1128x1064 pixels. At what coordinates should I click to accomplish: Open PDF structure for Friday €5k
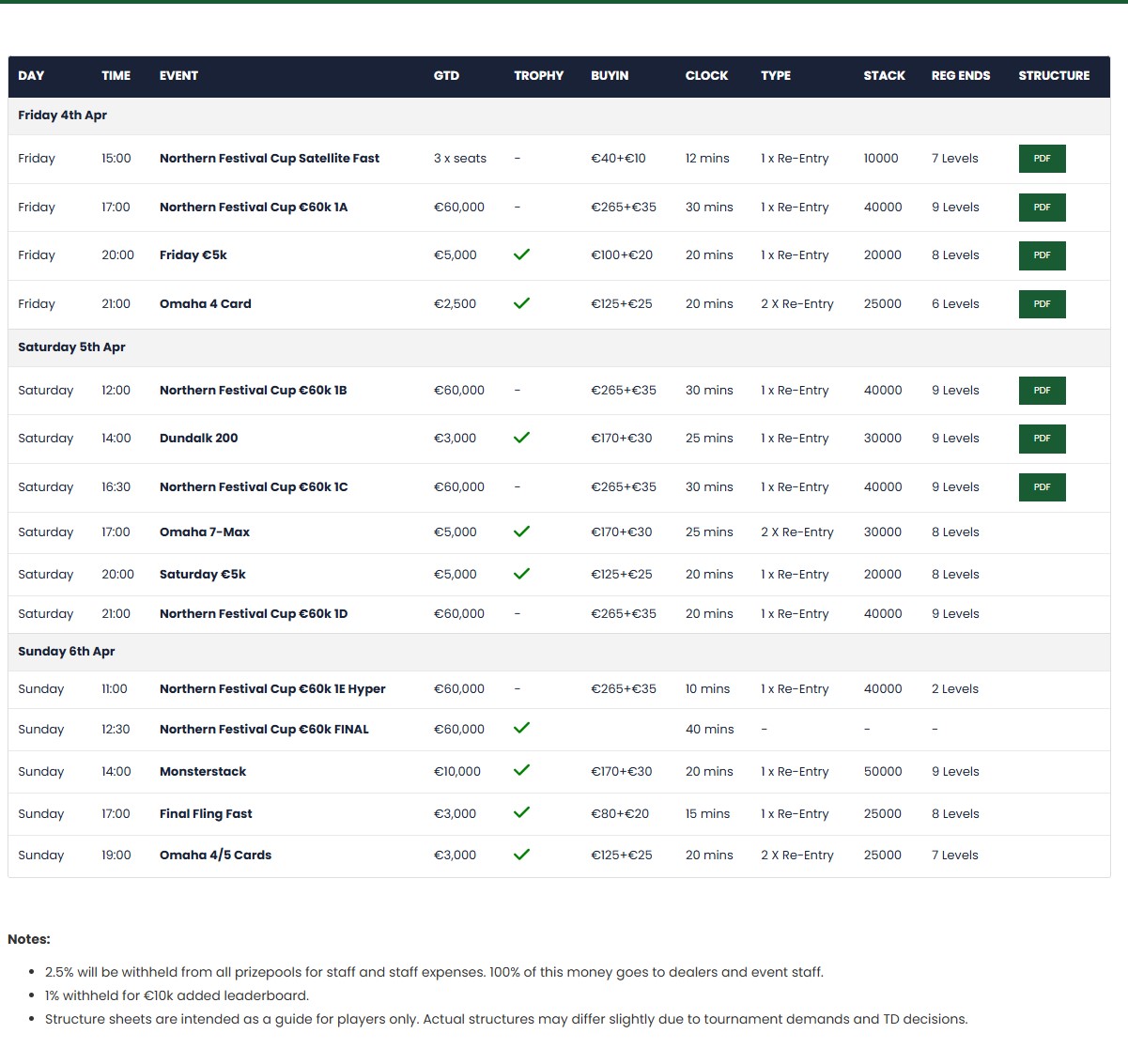(x=1042, y=255)
